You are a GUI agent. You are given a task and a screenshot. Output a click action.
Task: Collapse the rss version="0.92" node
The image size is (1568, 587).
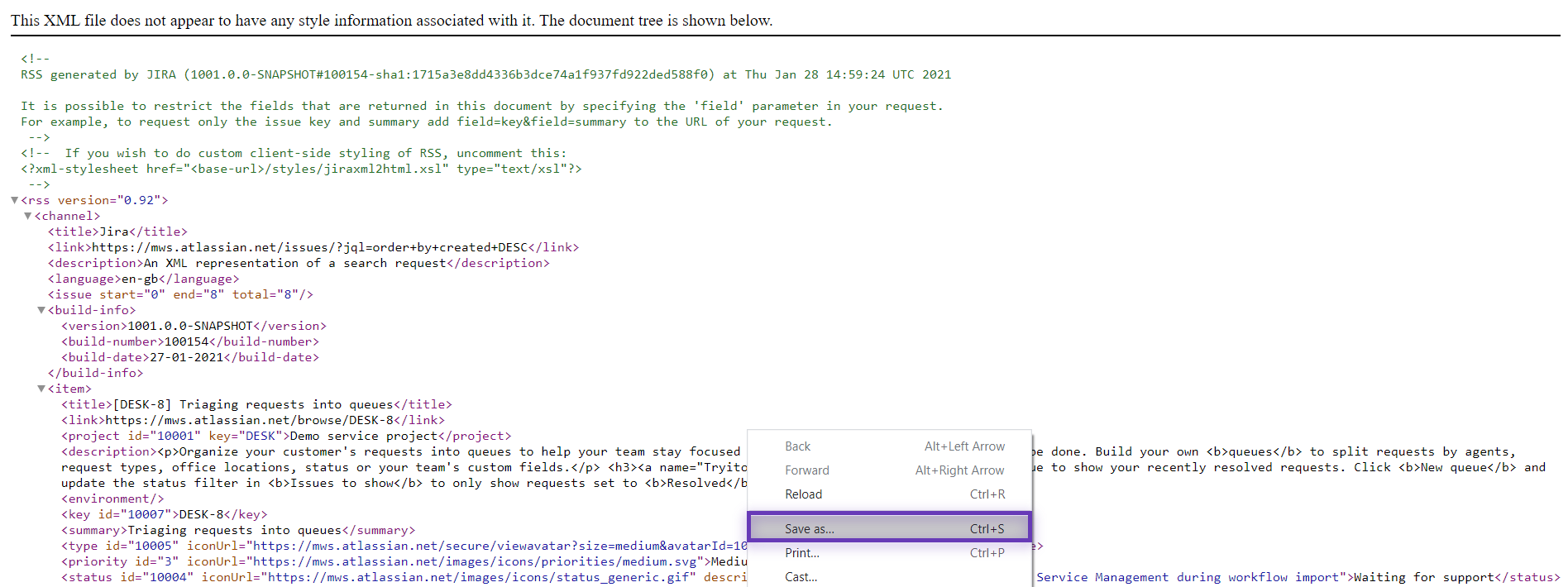(x=14, y=200)
